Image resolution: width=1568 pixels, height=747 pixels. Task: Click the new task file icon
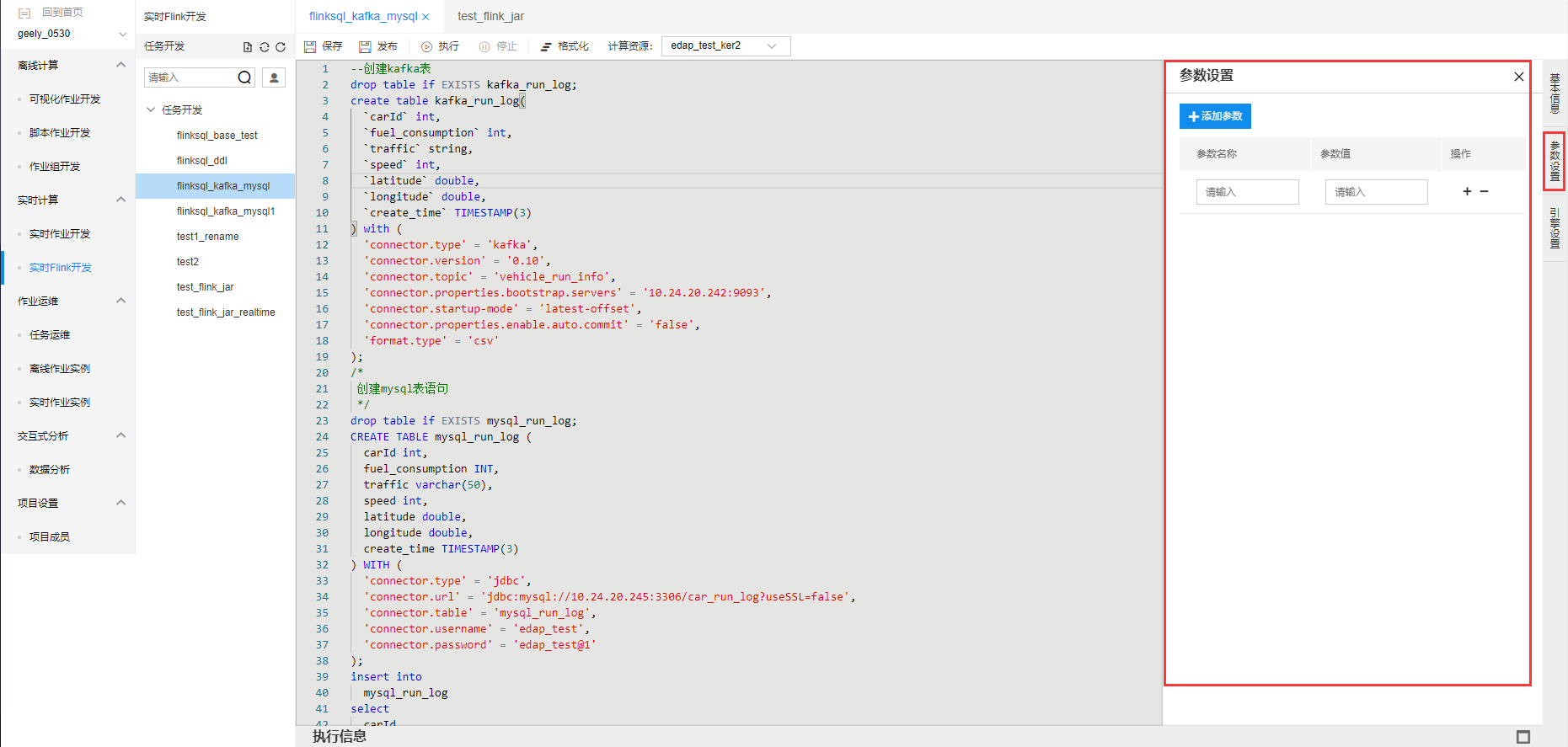click(248, 47)
